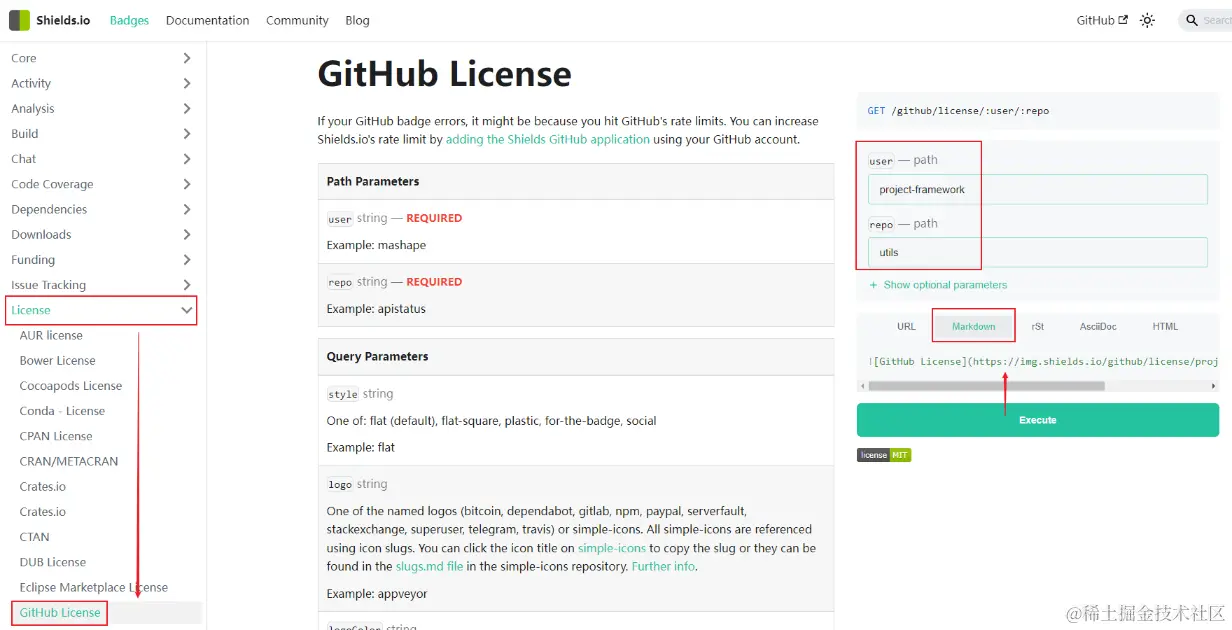The image size is (1232, 630).
Task: Open search via the magnifier icon
Action: click(x=1191, y=19)
